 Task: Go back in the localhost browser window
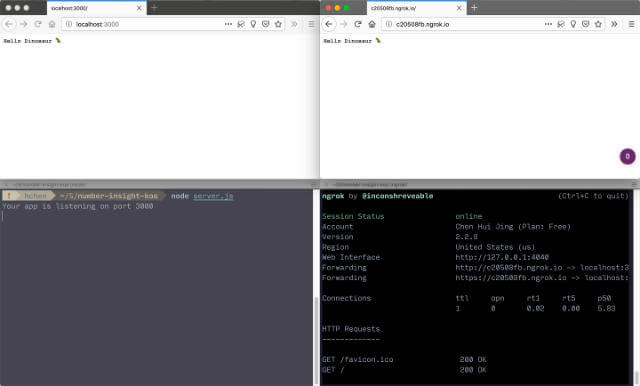click(x=9, y=24)
